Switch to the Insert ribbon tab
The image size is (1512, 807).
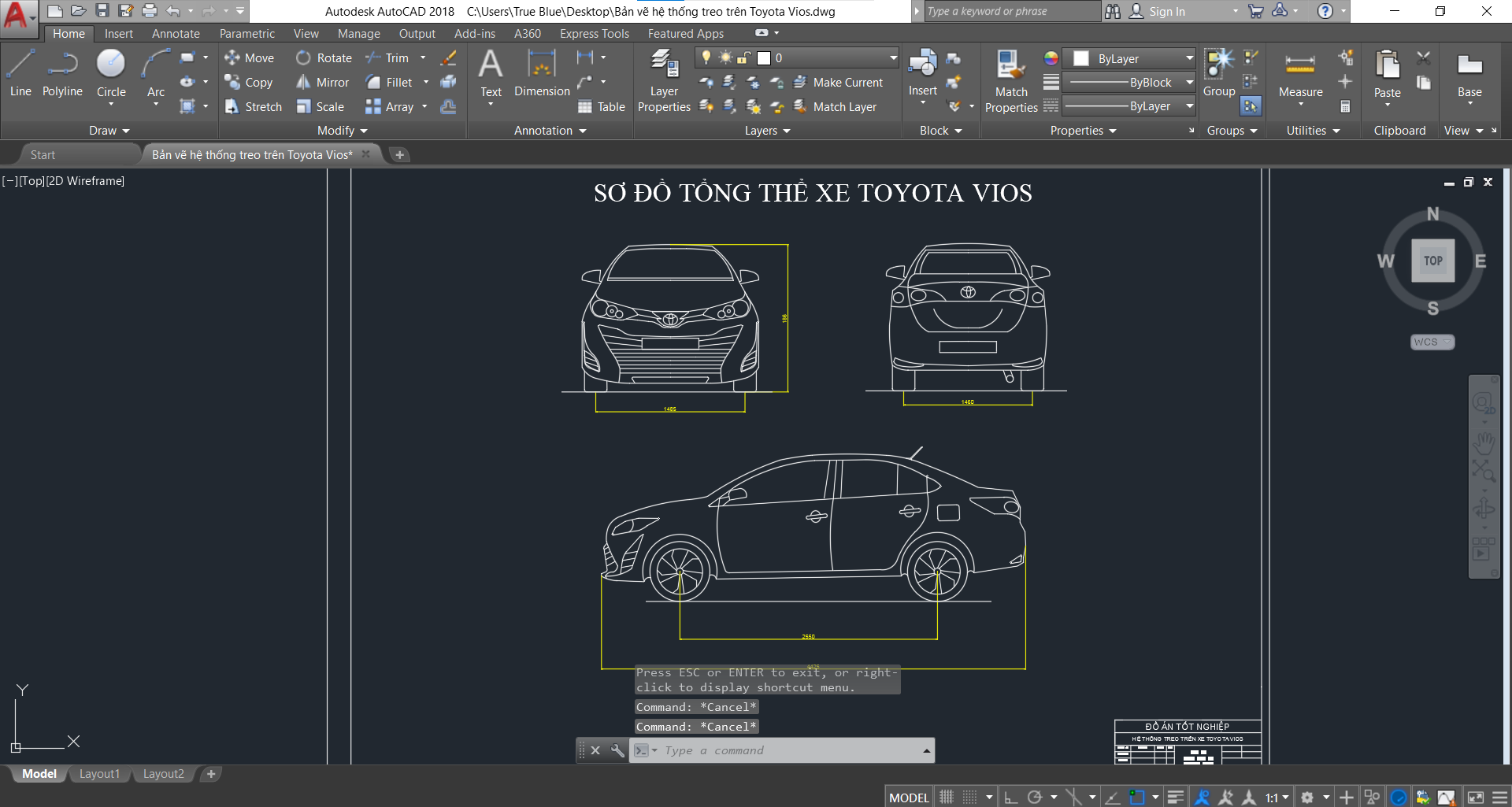tap(119, 33)
